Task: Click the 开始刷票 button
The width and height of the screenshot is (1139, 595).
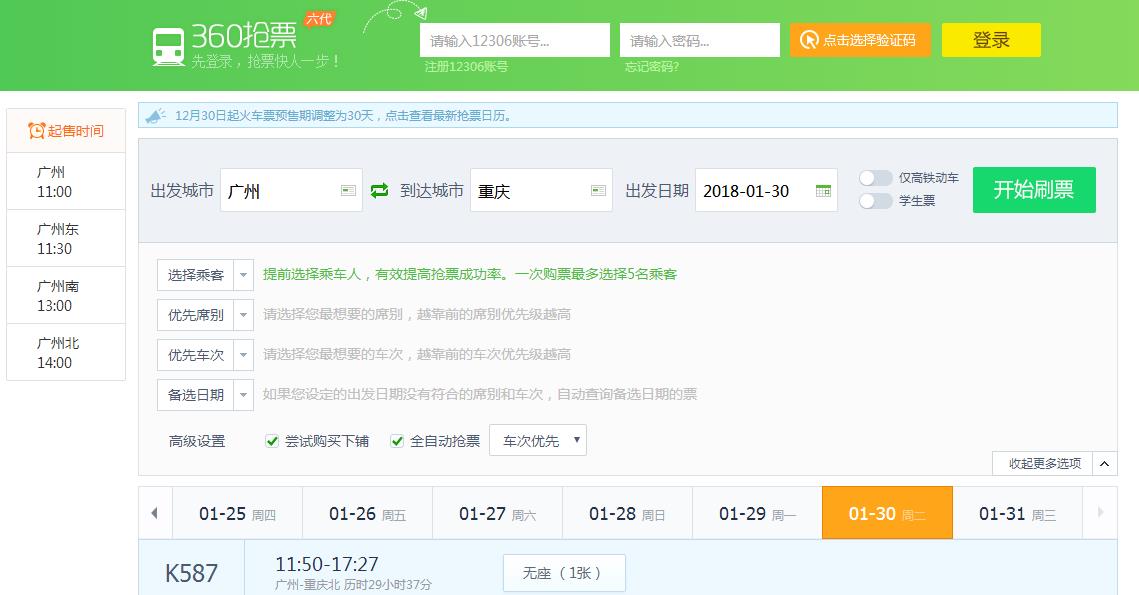Action: [1034, 190]
